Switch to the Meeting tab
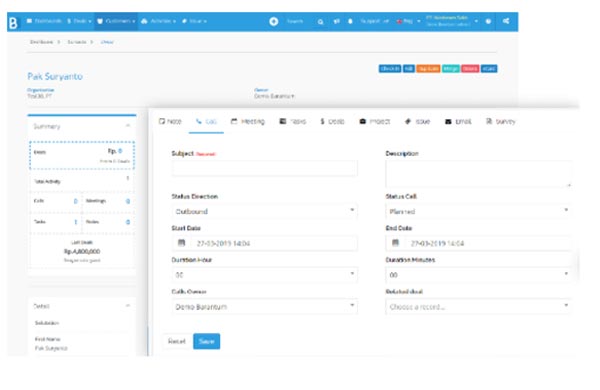The image size is (600, 390). pos(248,121)
